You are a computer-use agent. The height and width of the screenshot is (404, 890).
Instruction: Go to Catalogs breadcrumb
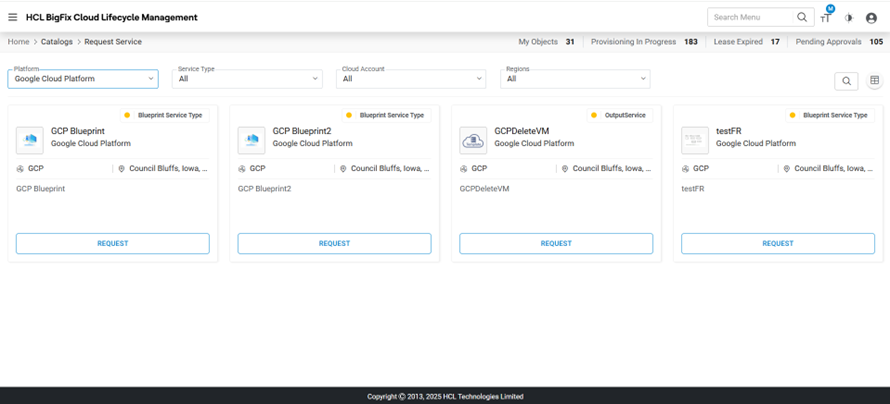(x=57, y=42)
